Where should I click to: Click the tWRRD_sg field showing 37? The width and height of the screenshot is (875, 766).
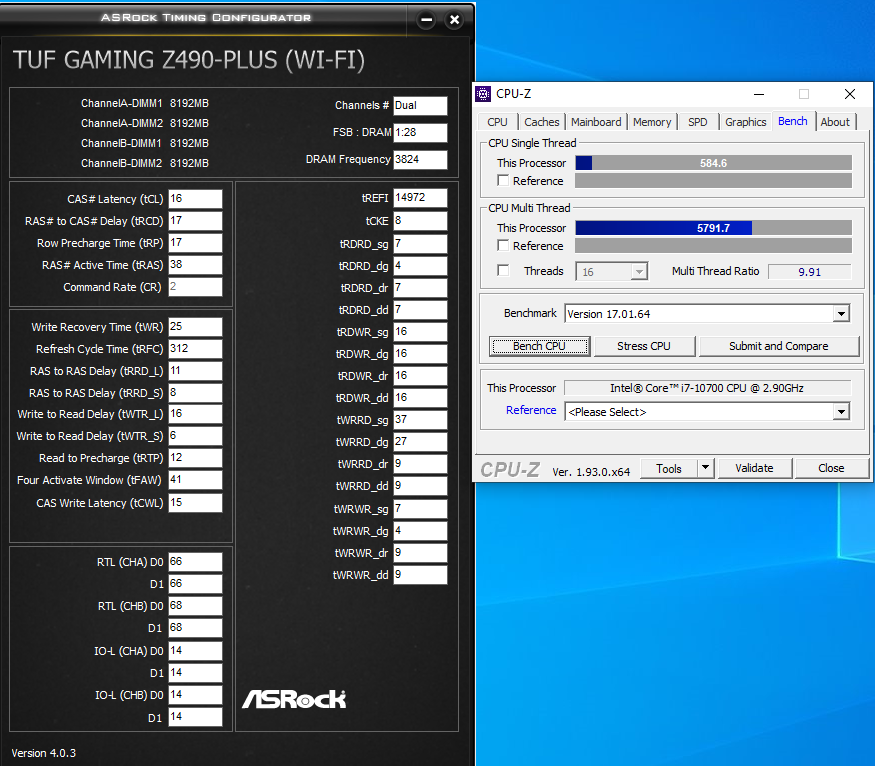pyautogui.click(x=420, y=420)
